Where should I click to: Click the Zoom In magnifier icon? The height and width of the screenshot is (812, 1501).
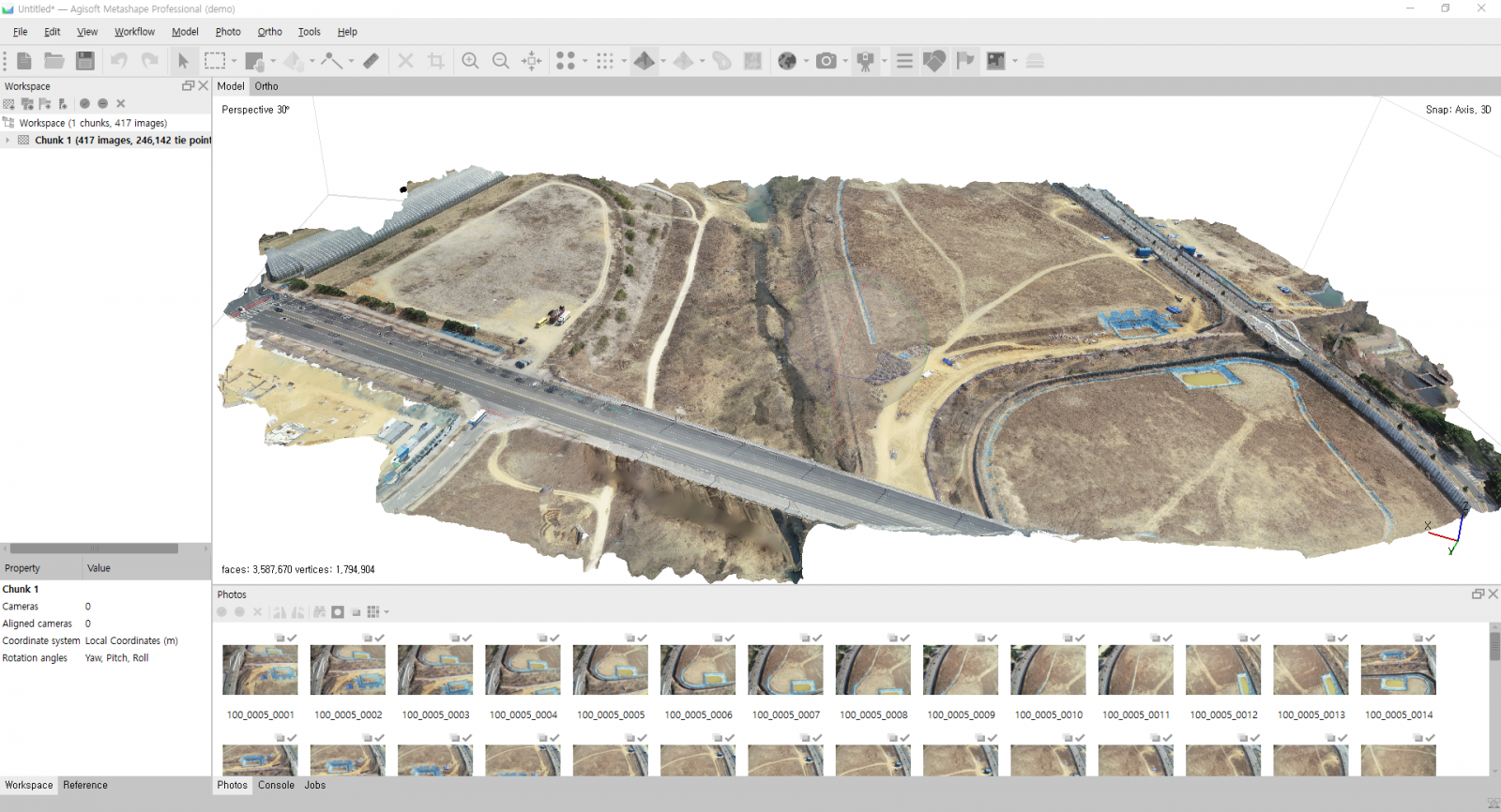[x=471, y=61]
